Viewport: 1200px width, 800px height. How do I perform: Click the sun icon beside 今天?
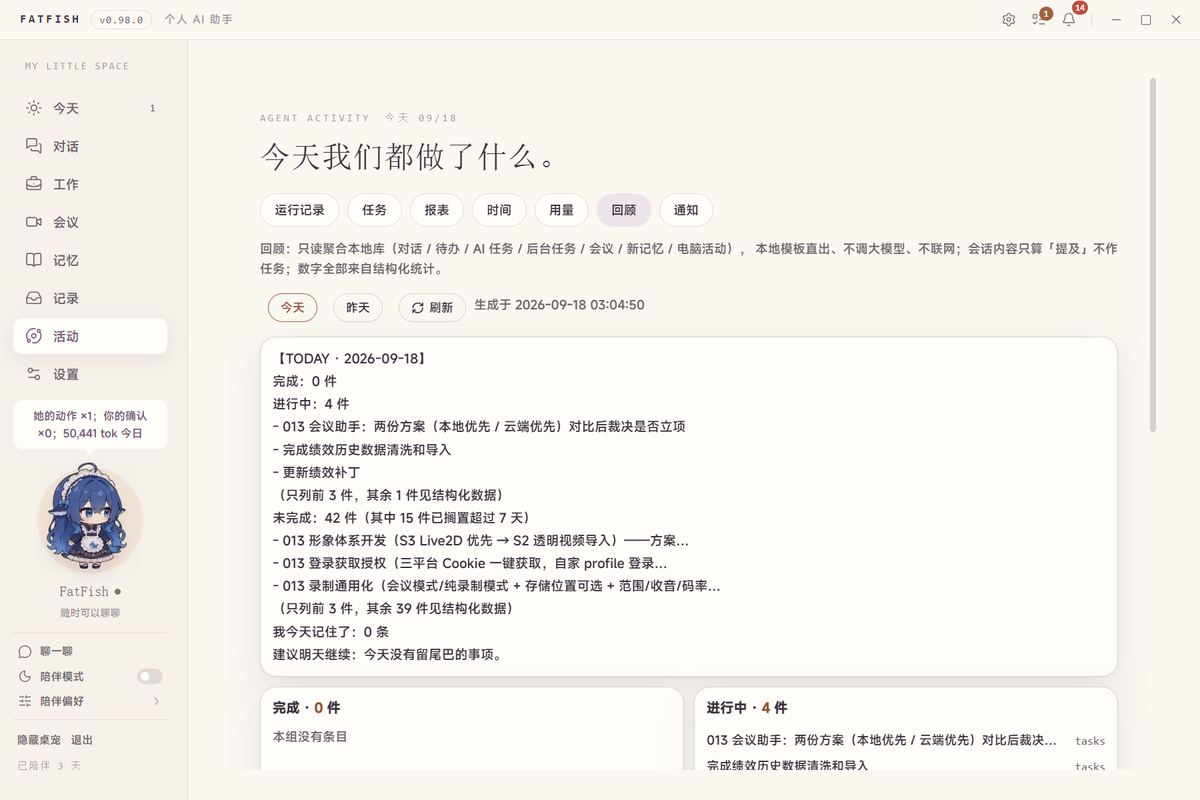coord(34,108)
